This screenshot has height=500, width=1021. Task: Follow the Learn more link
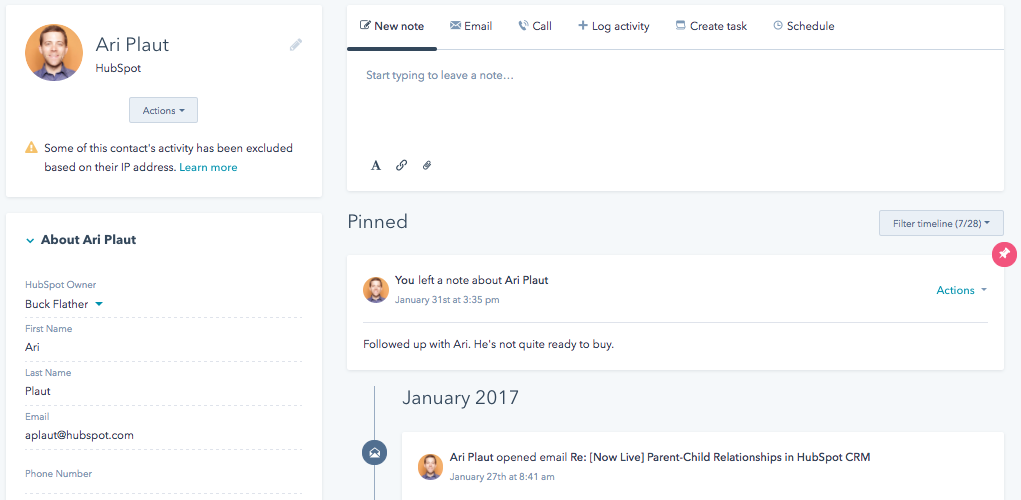(x=208, y=167)
